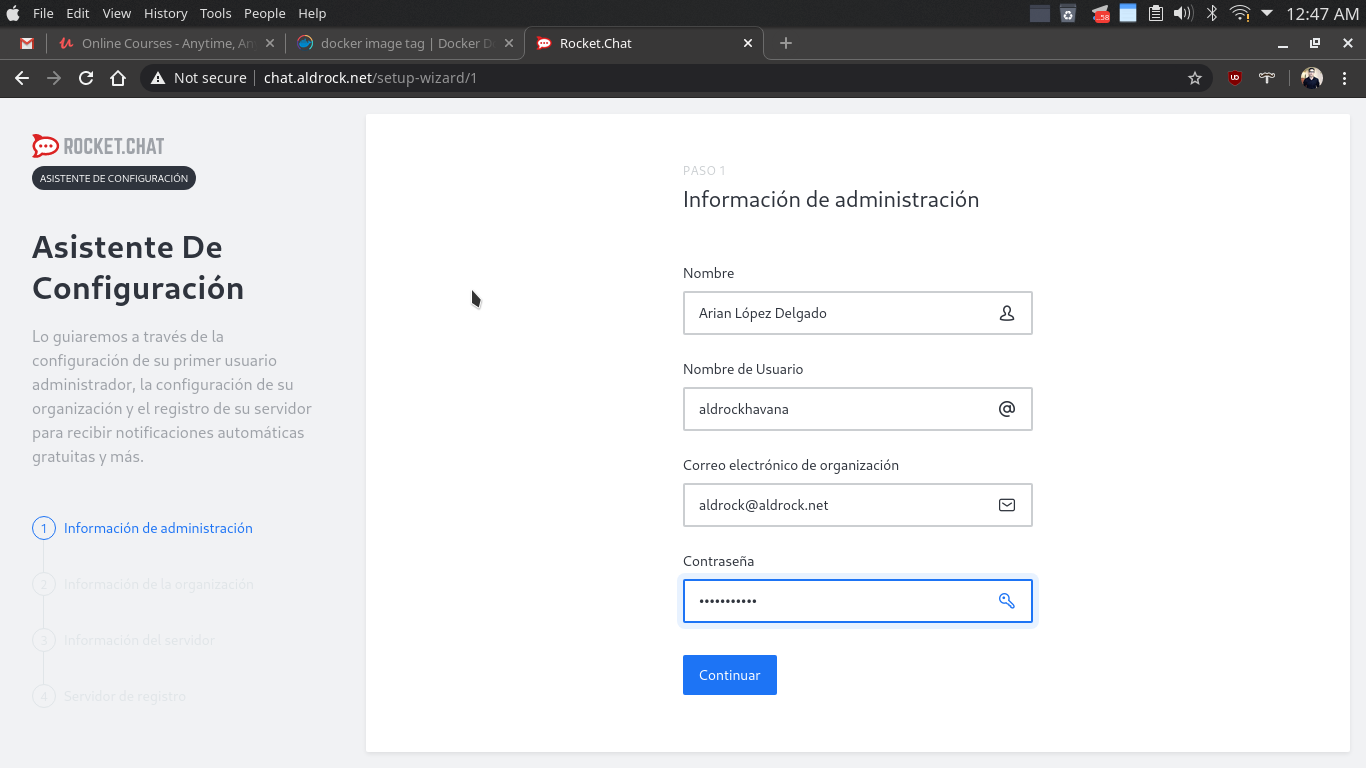Expand the system tray arrow
Screen dimensions: 1366x768
coord(1267,13)
